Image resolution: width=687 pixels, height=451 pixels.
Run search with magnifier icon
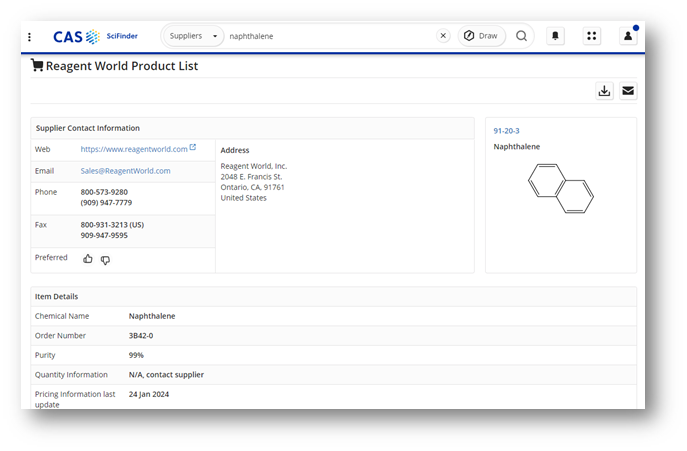point(521,36)
